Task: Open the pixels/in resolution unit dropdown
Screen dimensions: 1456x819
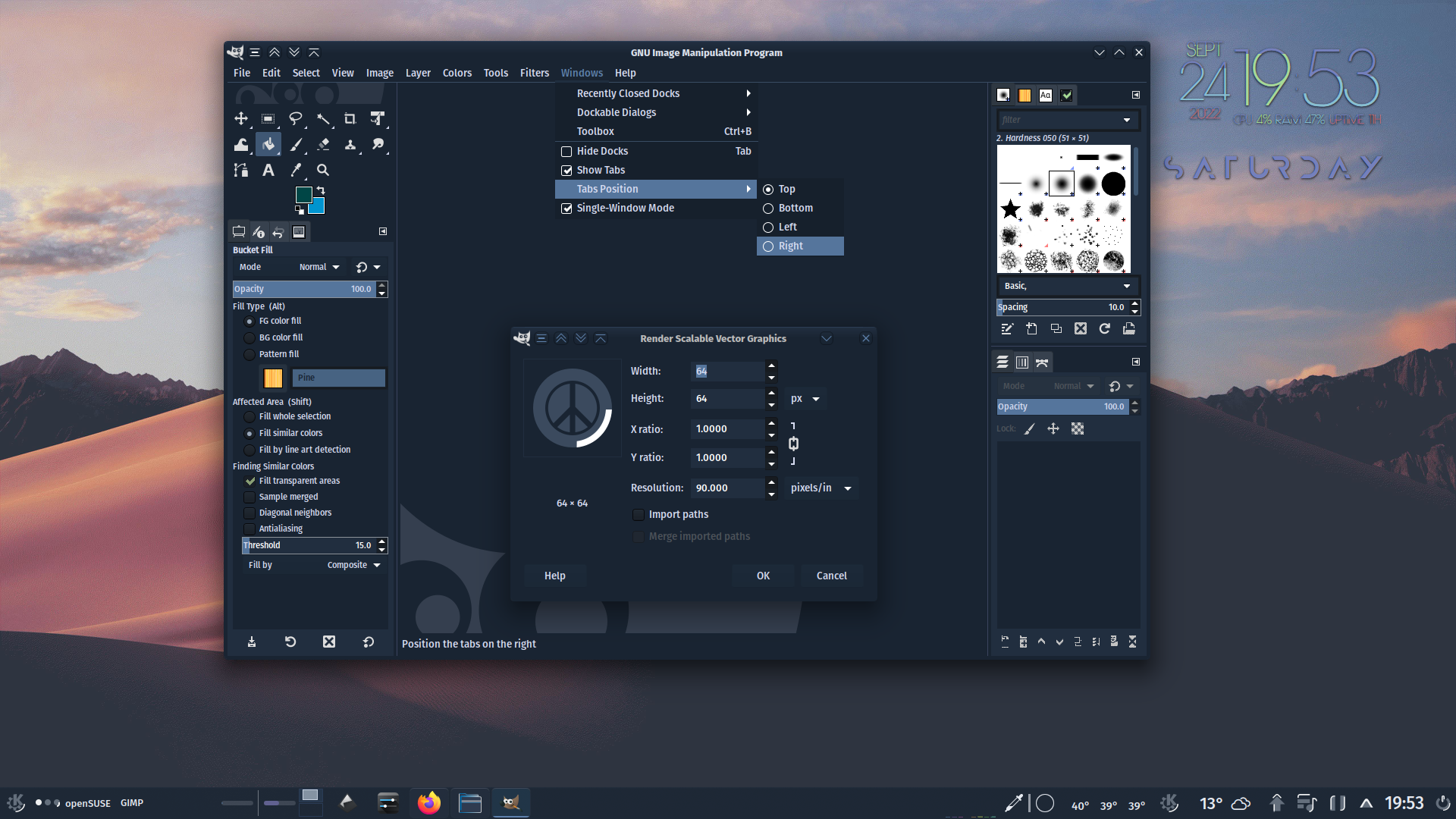Action: tap(821, 488)
